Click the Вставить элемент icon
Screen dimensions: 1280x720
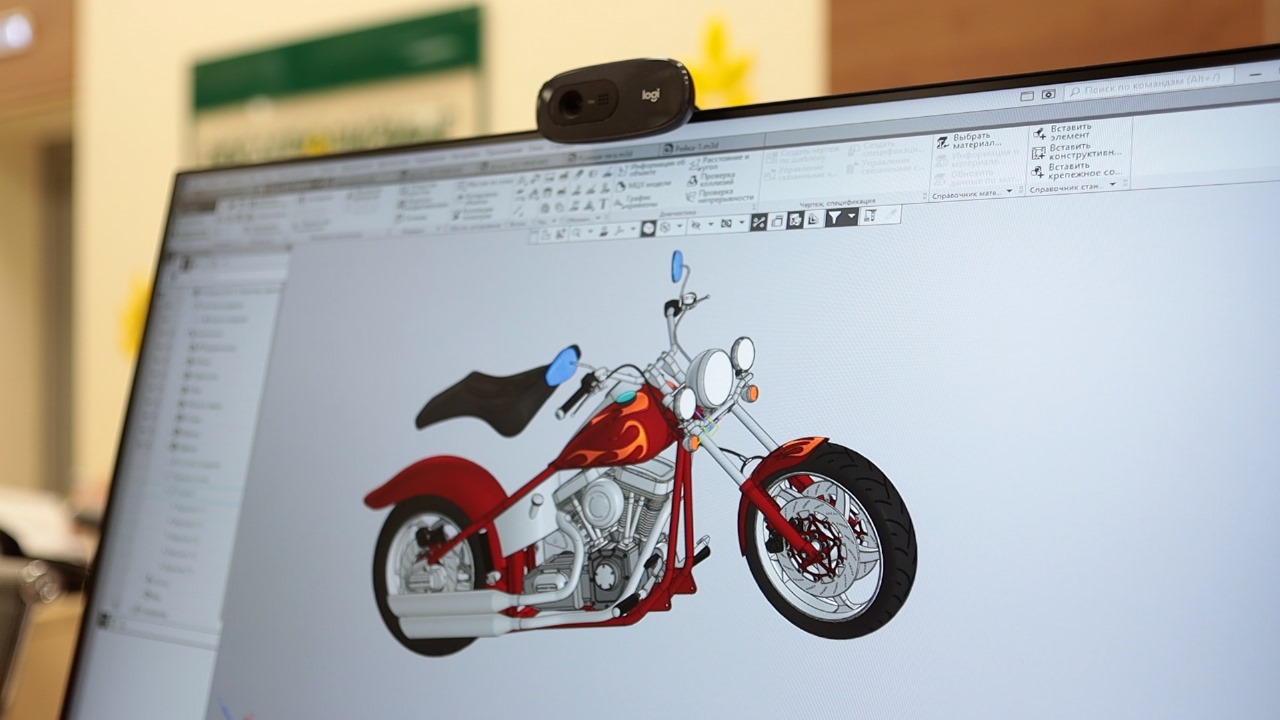coord(1039,132)
